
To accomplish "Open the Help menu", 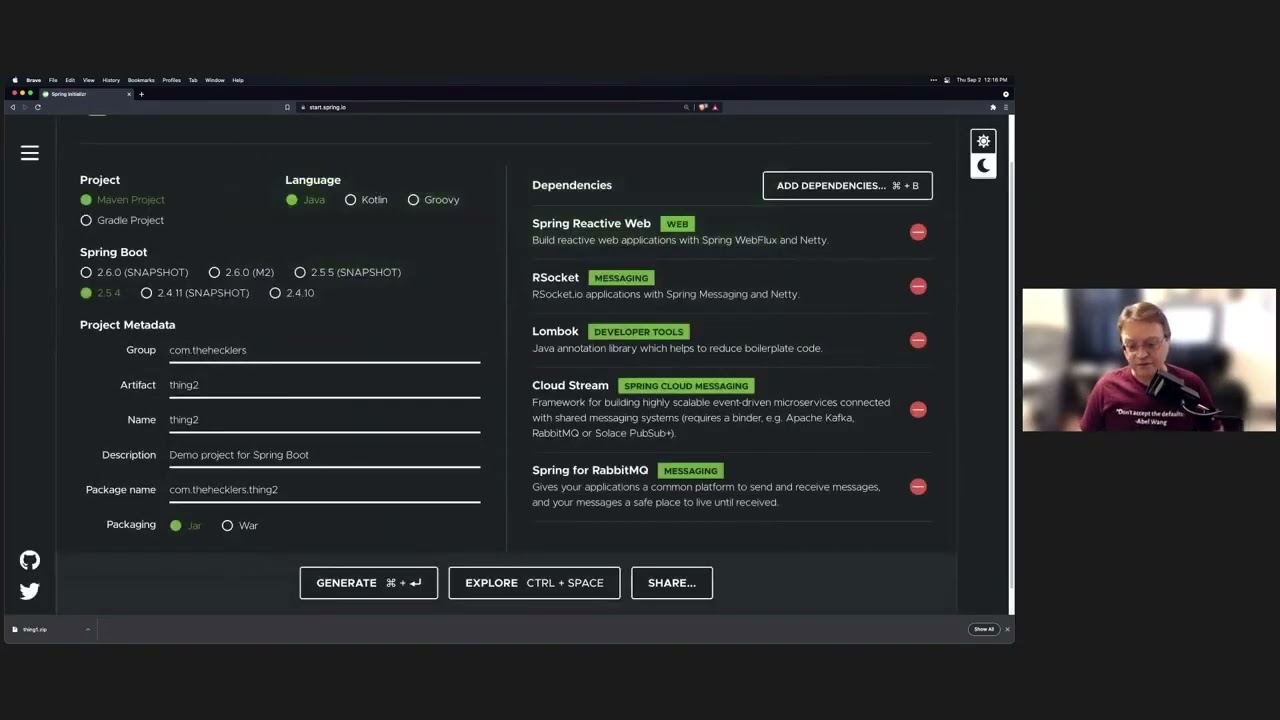I will point(238,80).
